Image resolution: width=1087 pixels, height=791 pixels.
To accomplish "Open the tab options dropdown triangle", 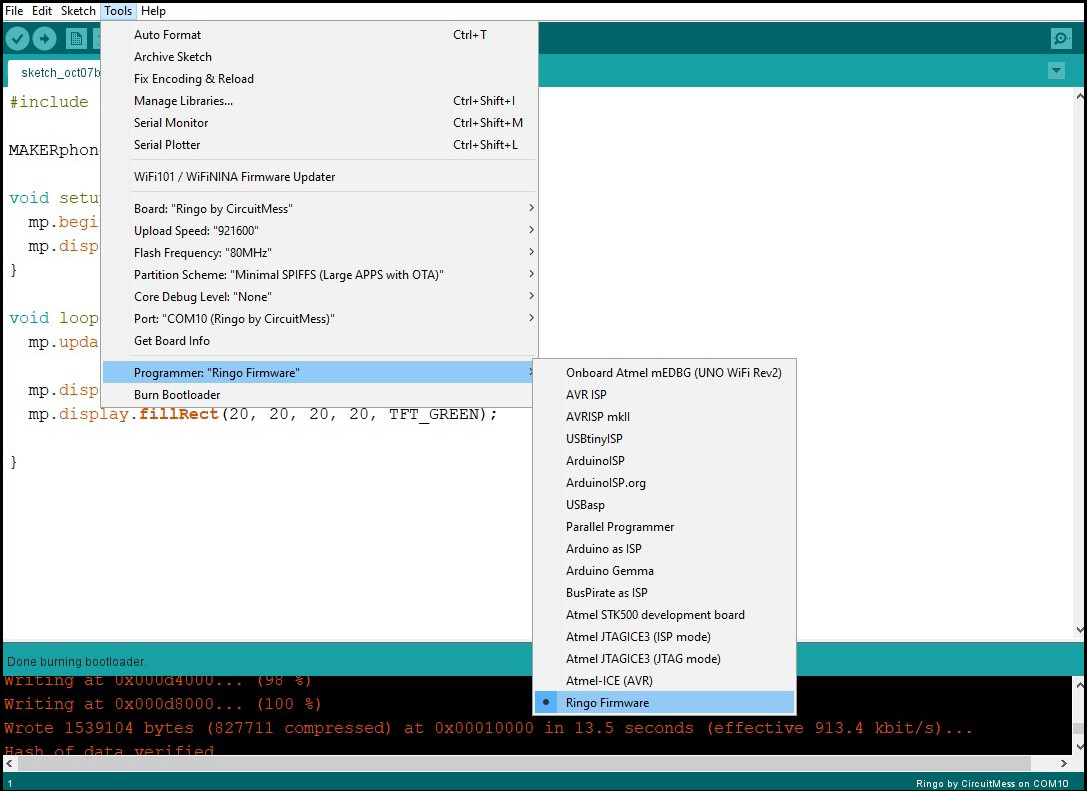I will pyautogui.click(x=1056, y=71).
